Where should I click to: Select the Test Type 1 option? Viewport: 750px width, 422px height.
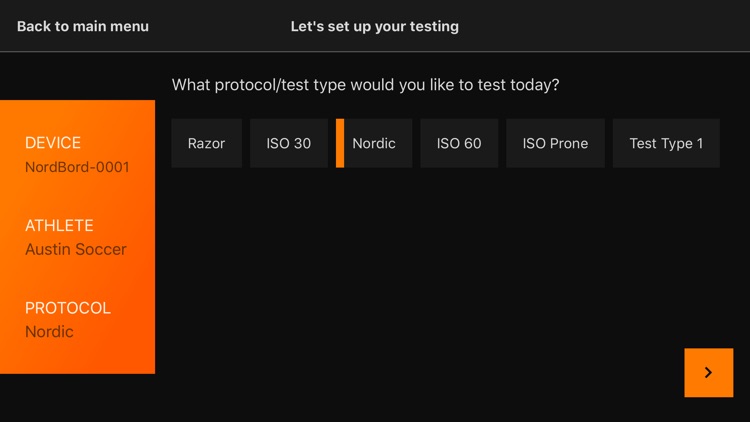click(666, 143)
